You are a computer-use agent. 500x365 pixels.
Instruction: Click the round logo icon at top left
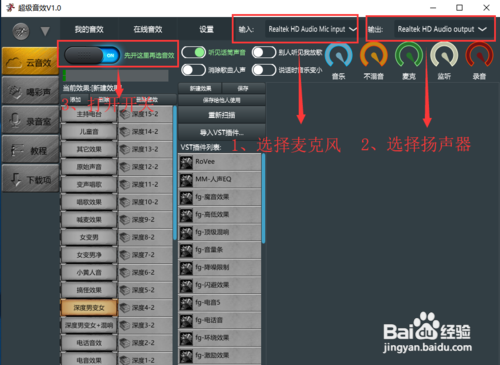tap(21, 31)
